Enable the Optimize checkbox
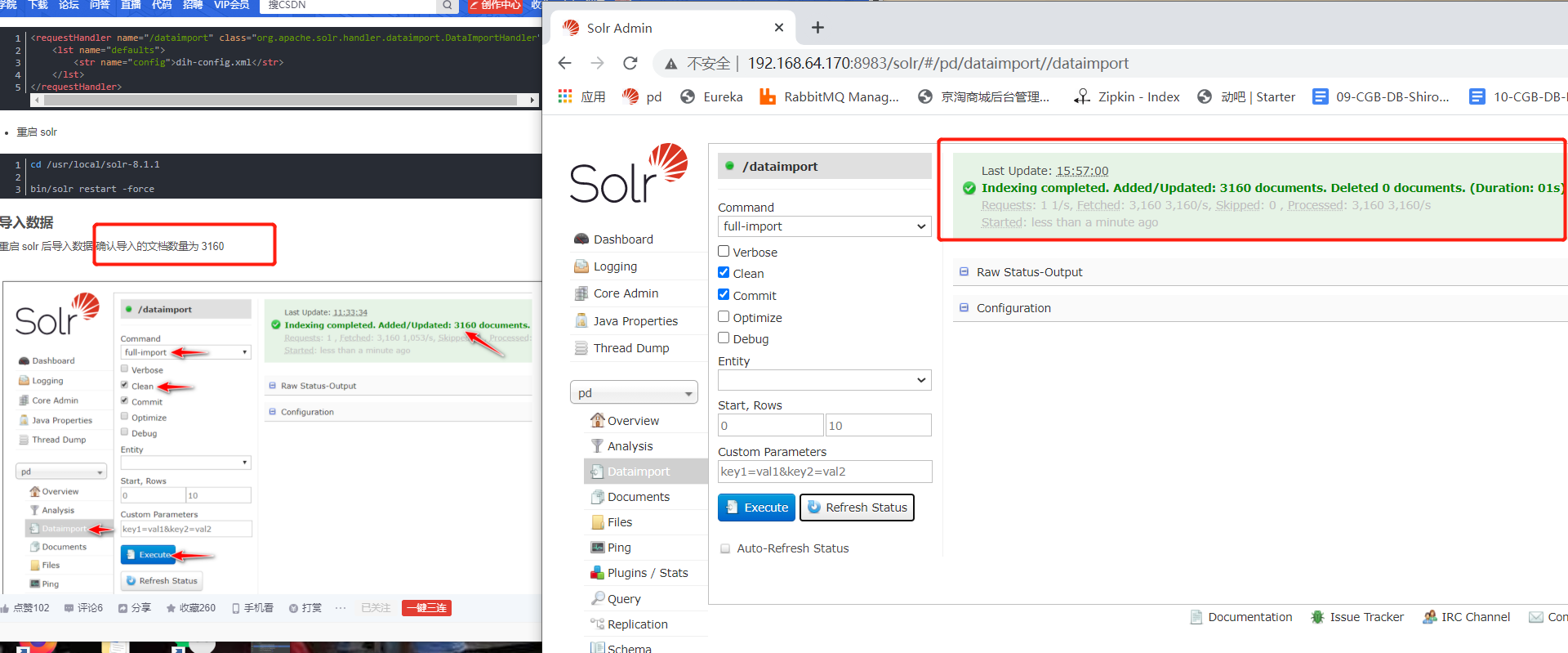1568x653 pixels. click(x=724, y=317)
